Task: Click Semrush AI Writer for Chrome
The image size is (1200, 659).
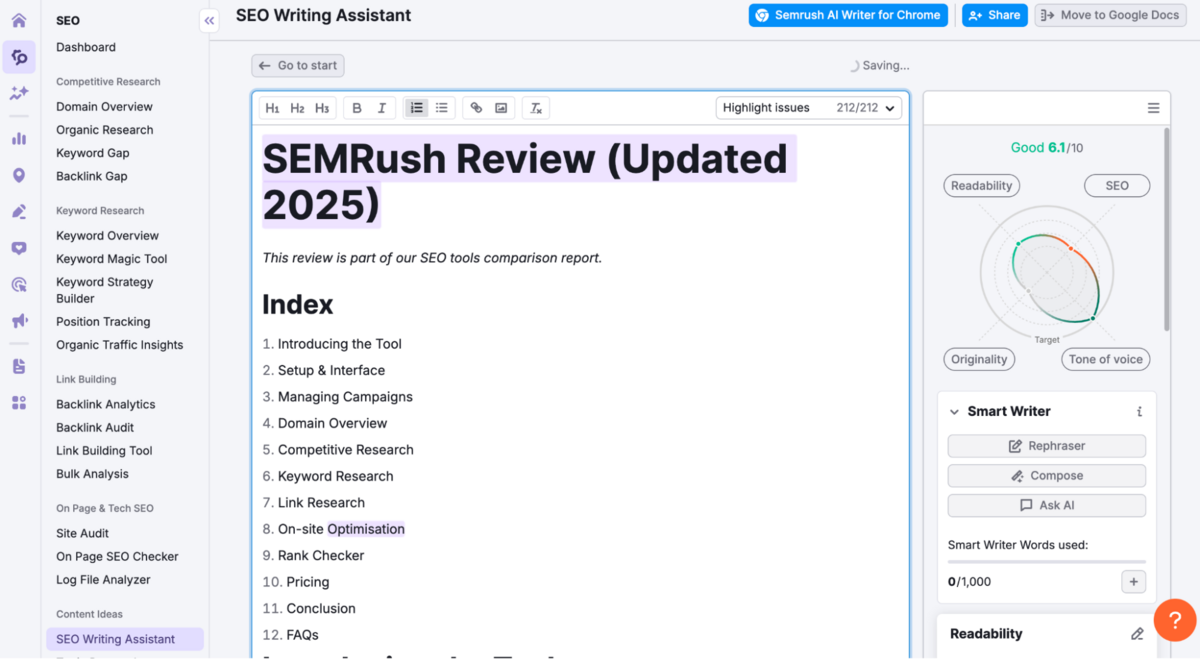Action: click(848, 15)
